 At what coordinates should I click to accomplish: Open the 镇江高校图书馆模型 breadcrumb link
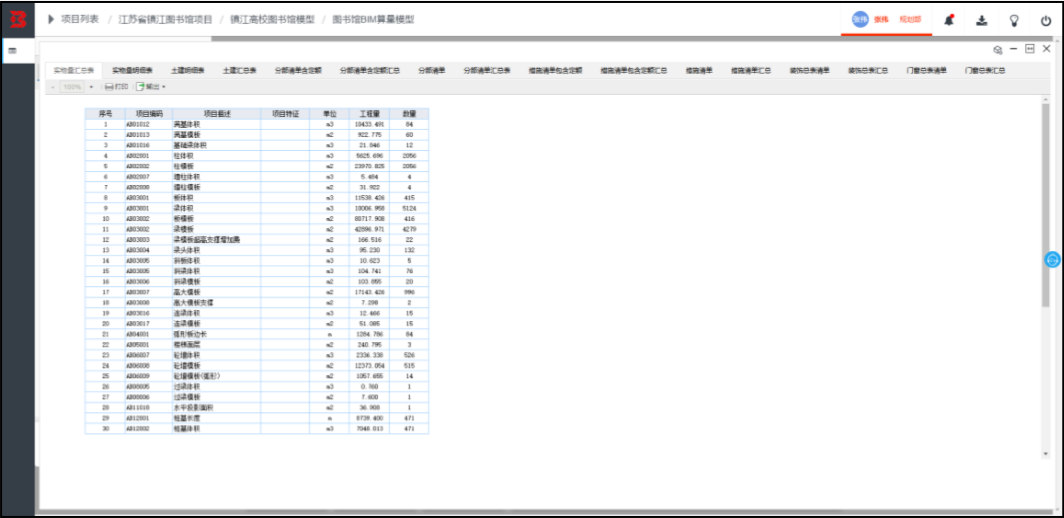pyautogui.click(x=272, y=20)
